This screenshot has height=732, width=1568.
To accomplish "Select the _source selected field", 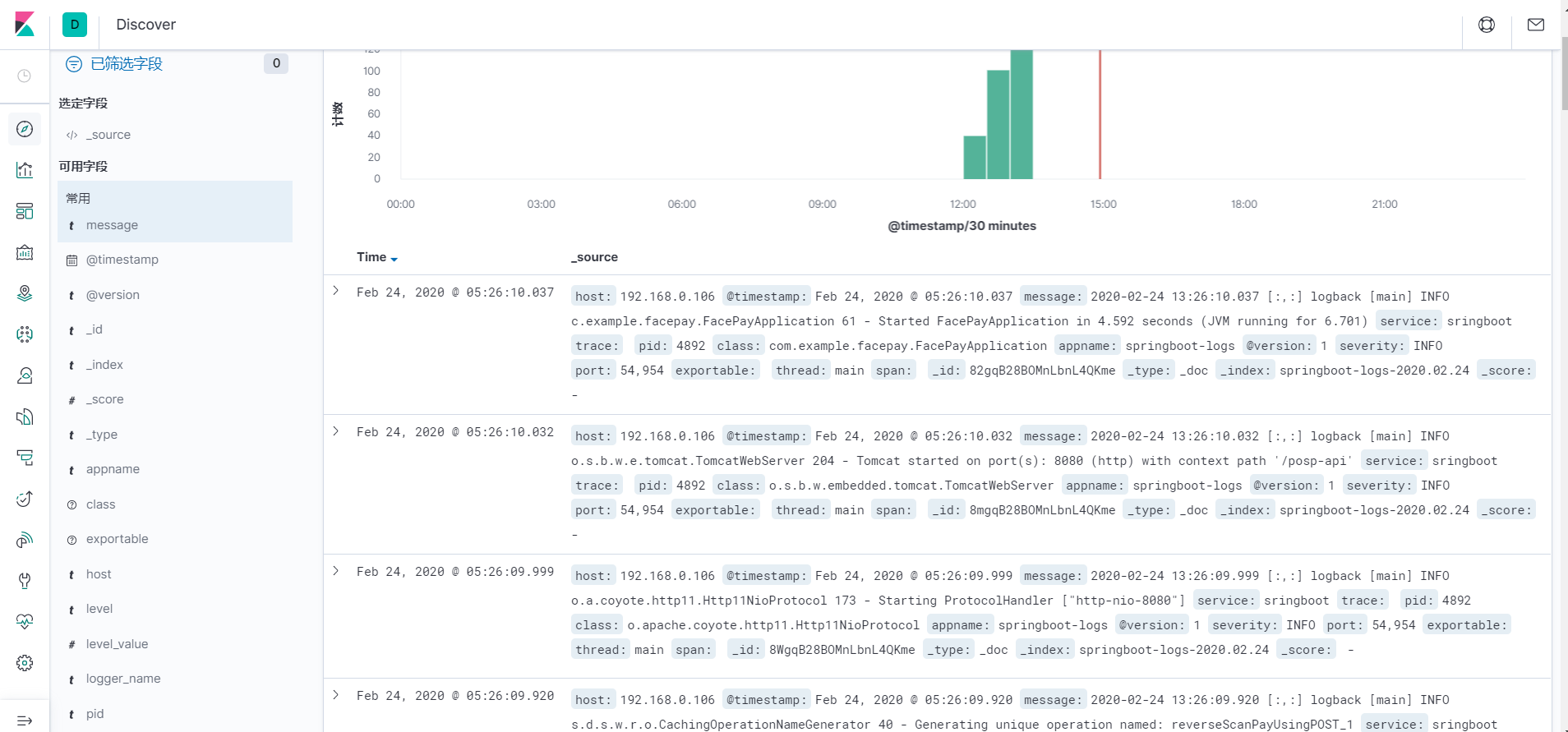I will tap(108, 135).
